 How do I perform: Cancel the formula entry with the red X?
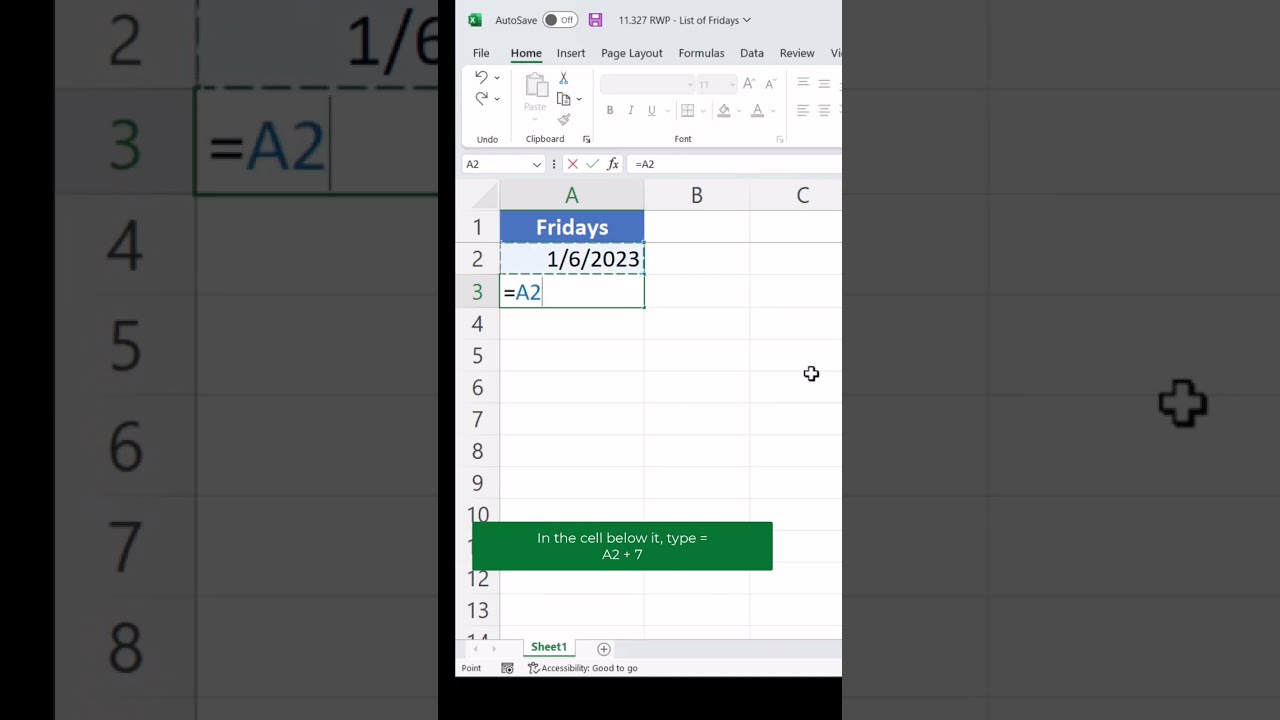coord(573,164)
